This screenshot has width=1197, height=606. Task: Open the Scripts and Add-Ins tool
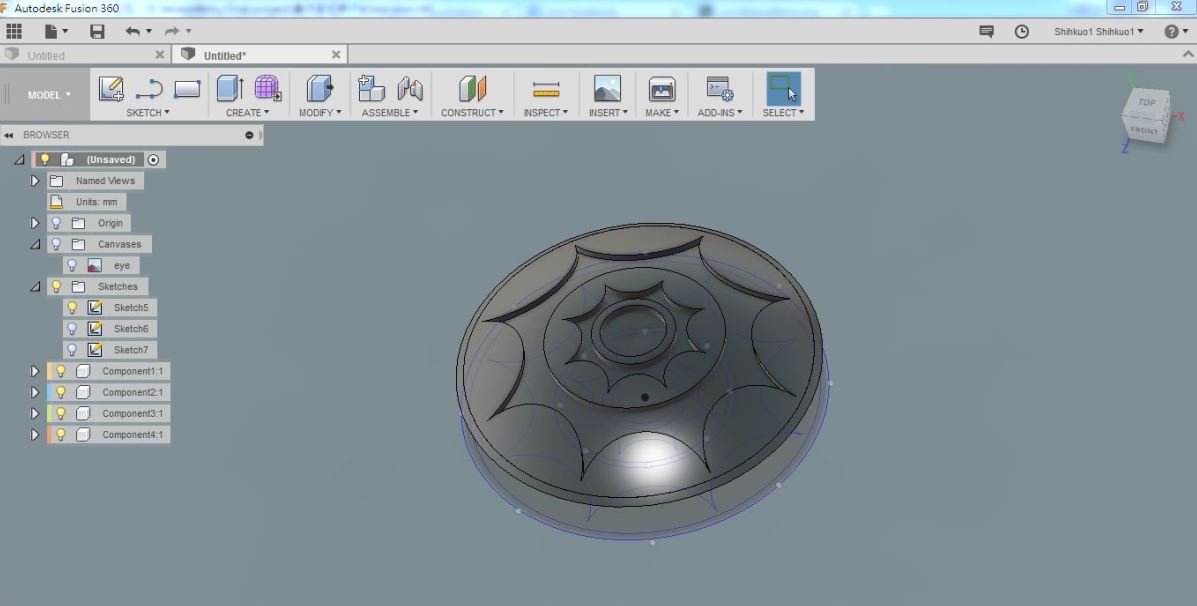(x=719, y=89)
